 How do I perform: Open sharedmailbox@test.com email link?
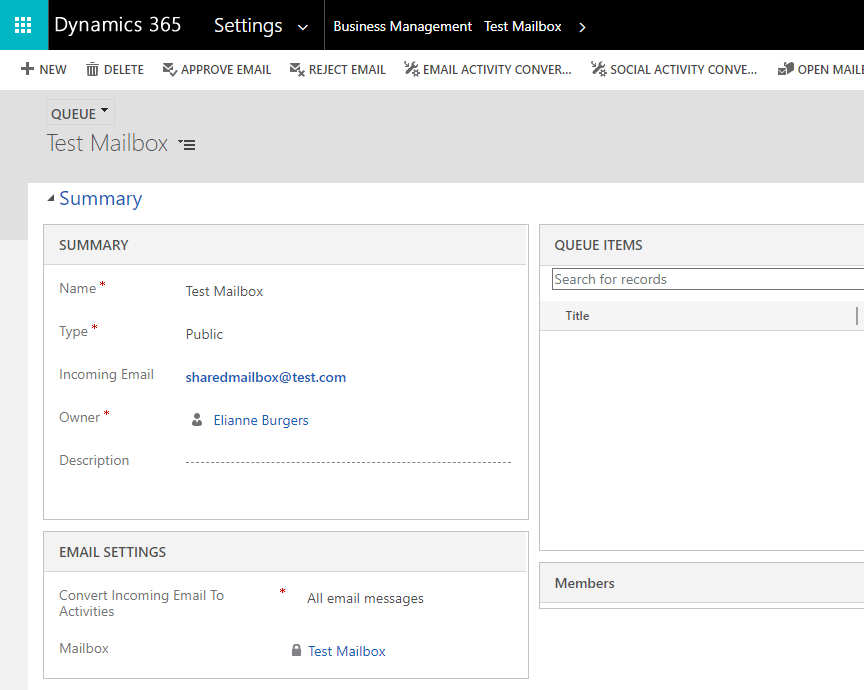click(x=266, y=377)
